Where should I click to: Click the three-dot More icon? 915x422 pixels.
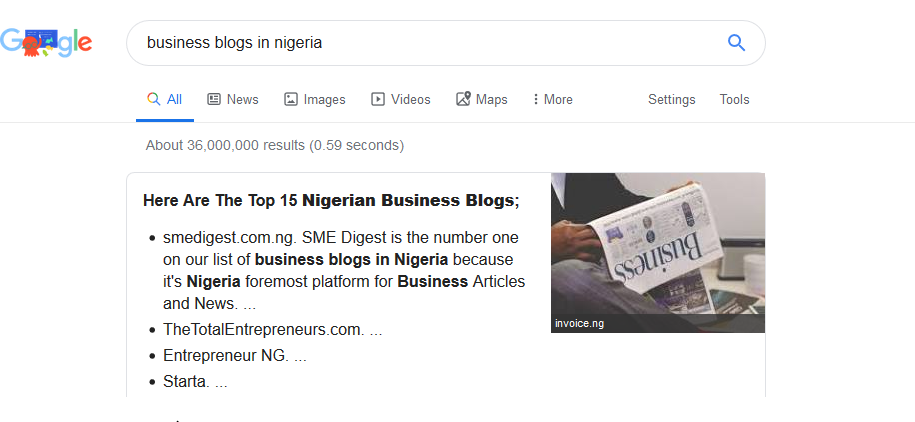pos(536,99)
